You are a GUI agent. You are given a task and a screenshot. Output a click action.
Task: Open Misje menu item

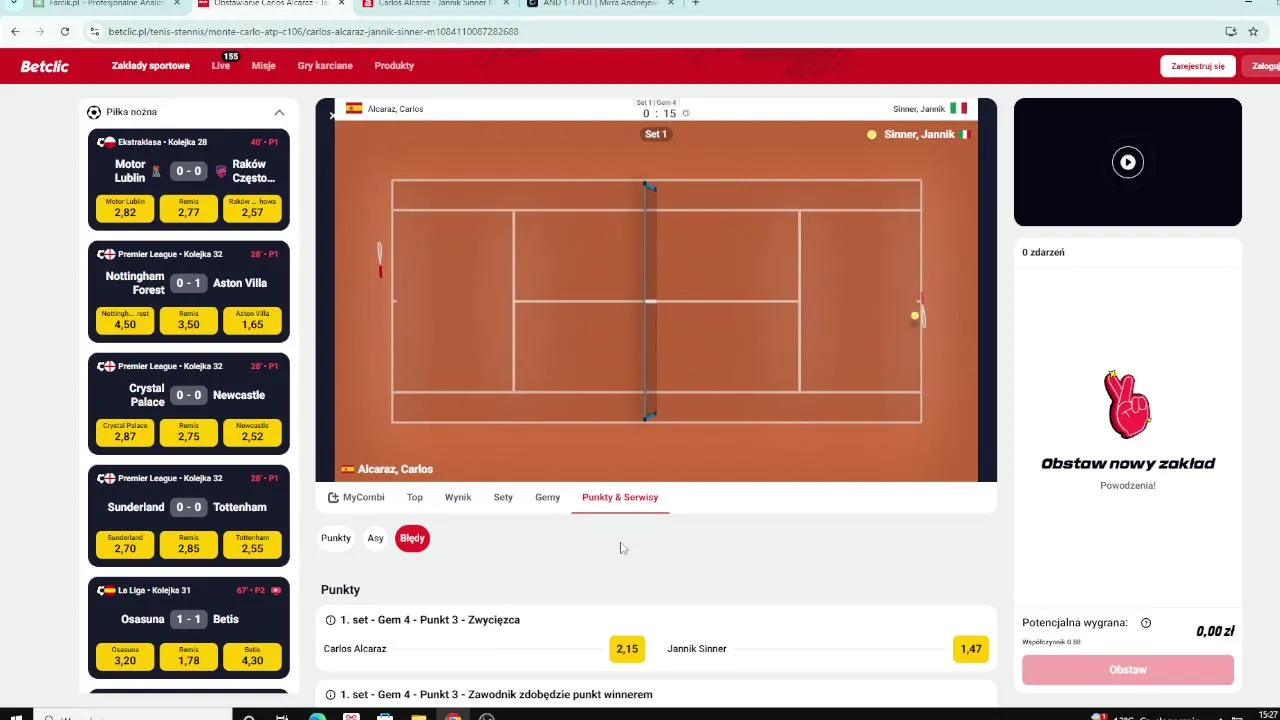point(263,66)
